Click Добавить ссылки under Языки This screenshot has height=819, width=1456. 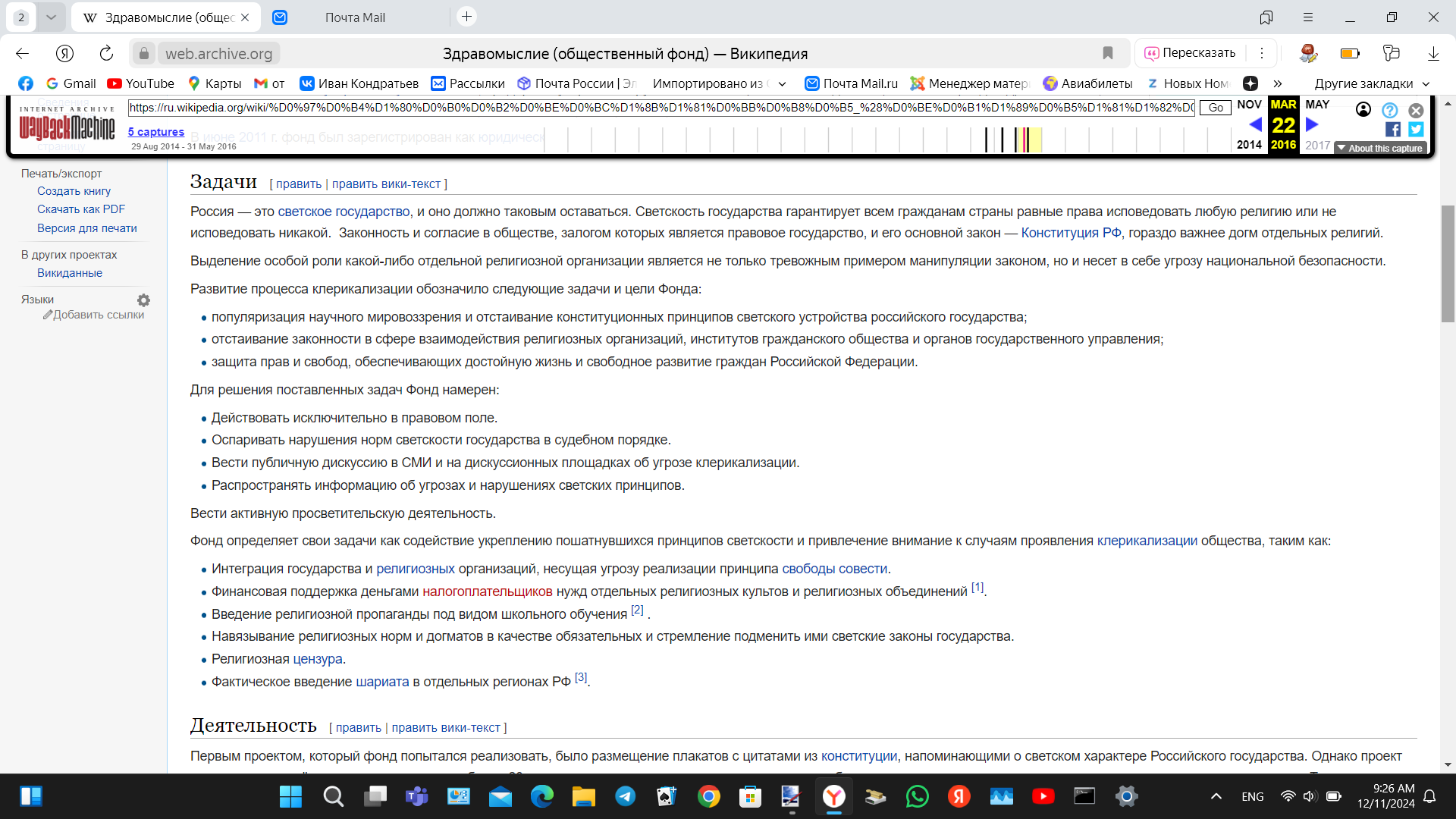coord(93,315)
